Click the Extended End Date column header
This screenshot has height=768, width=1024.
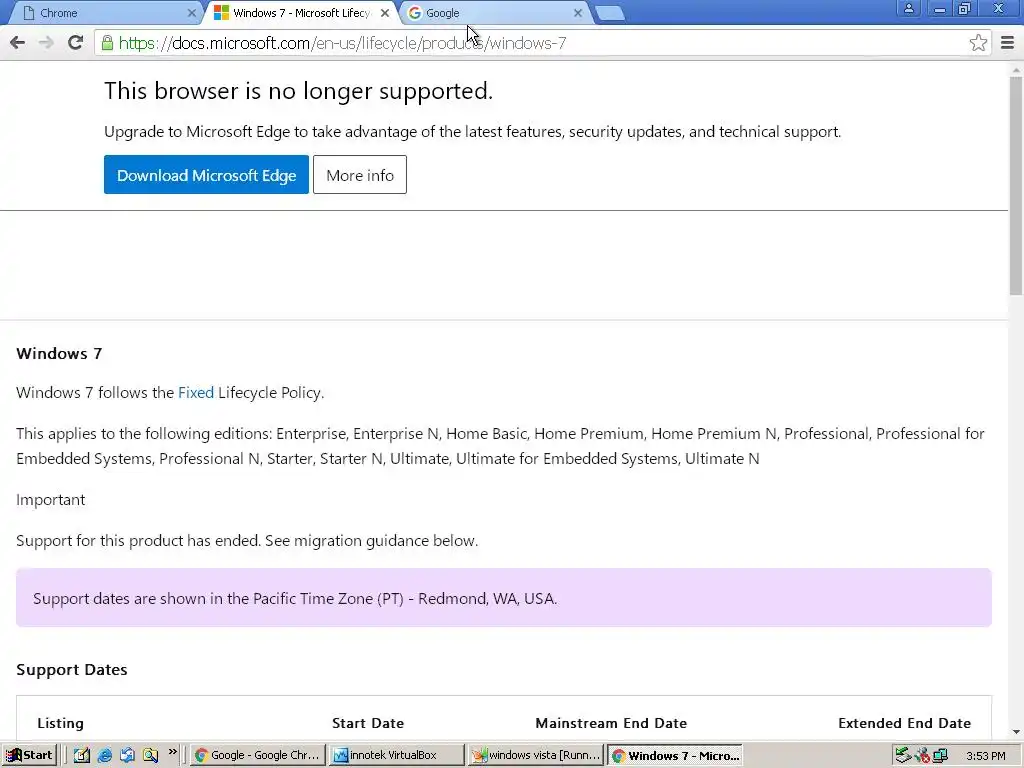tap(904, 723)
